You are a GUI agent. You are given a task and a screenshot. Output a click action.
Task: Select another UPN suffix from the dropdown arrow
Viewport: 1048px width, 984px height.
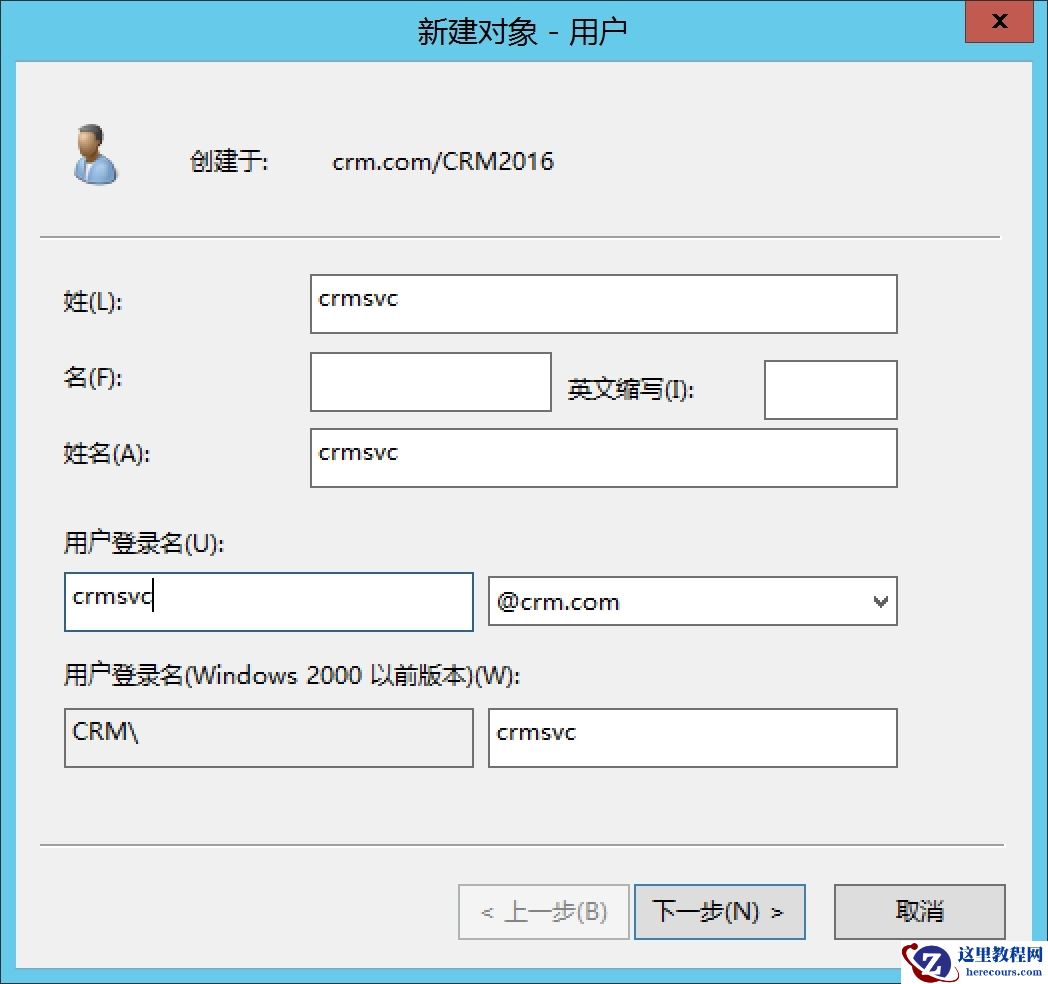tap(880, 601)
